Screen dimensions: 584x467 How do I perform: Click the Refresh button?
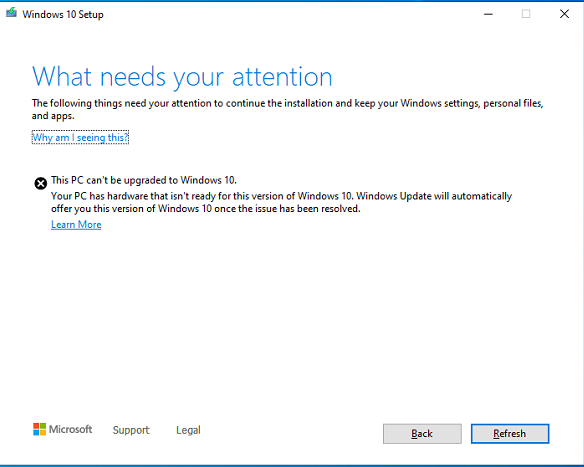tap(510, 433)
